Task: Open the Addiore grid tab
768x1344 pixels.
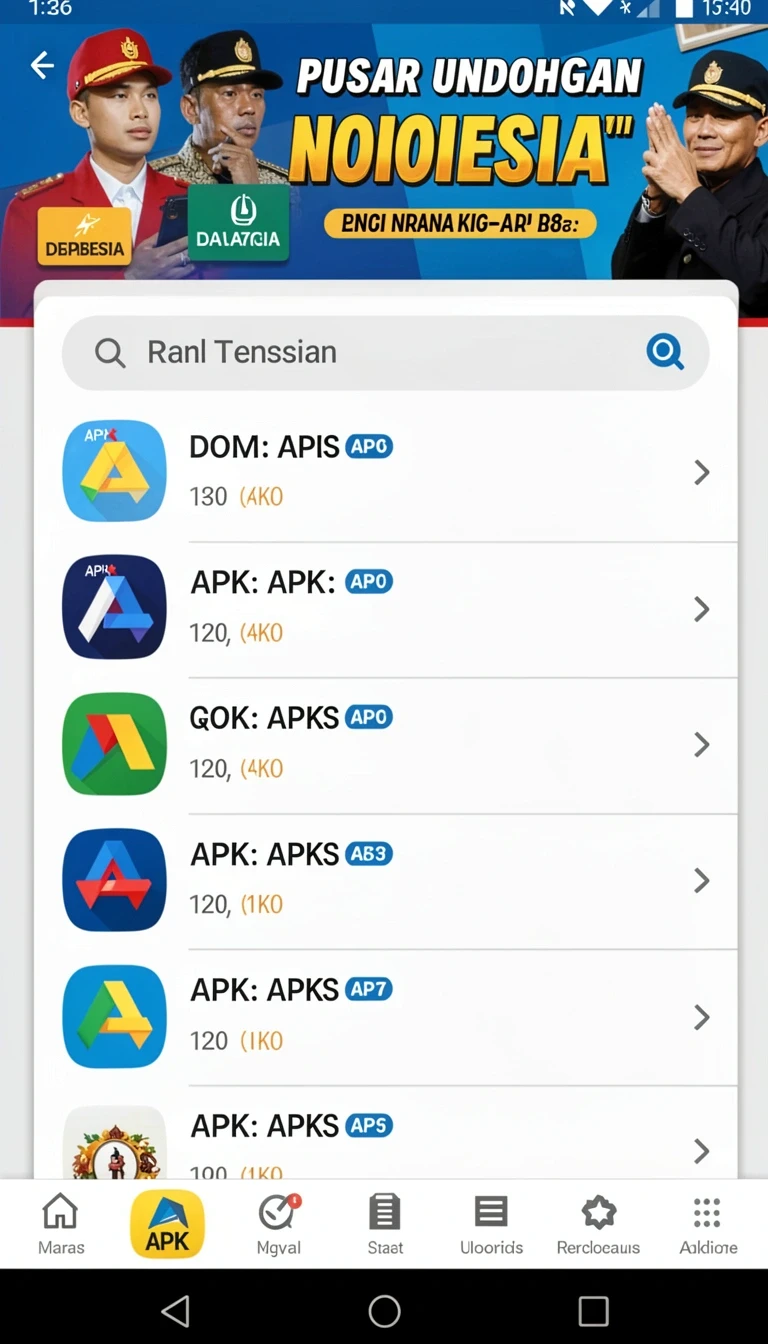Action: click(x=708, y=1224)
